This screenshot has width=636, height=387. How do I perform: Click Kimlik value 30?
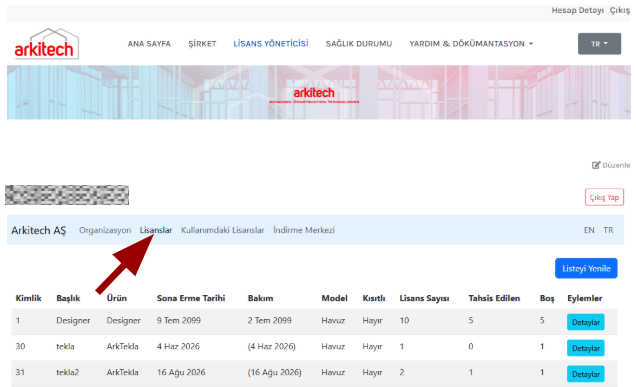20,346
